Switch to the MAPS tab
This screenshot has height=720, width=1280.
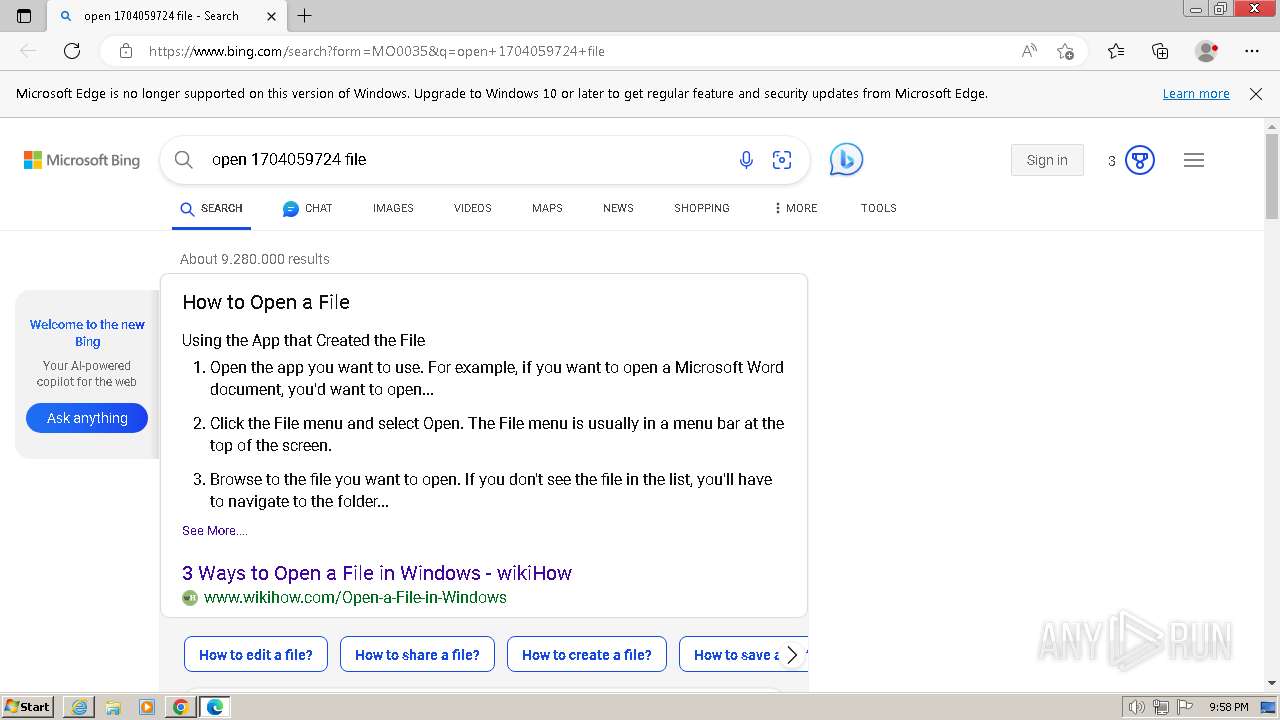coord(547,209)
